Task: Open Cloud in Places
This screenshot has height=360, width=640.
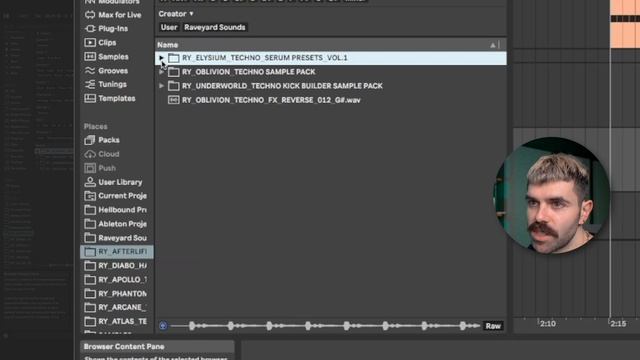Action: (102, 154)
